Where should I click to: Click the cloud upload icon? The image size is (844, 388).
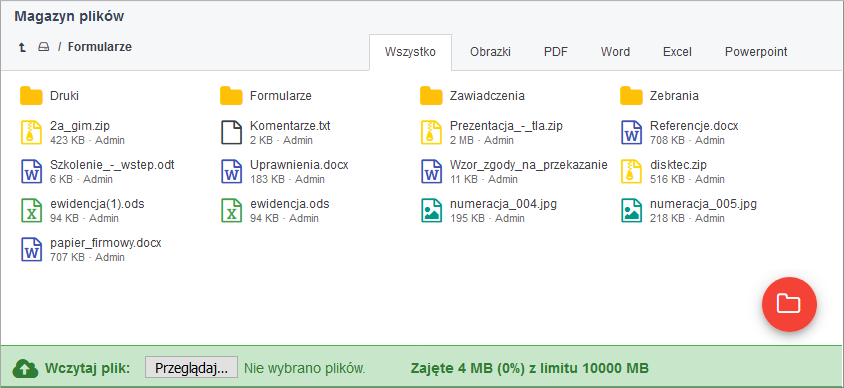click(25, 369)
